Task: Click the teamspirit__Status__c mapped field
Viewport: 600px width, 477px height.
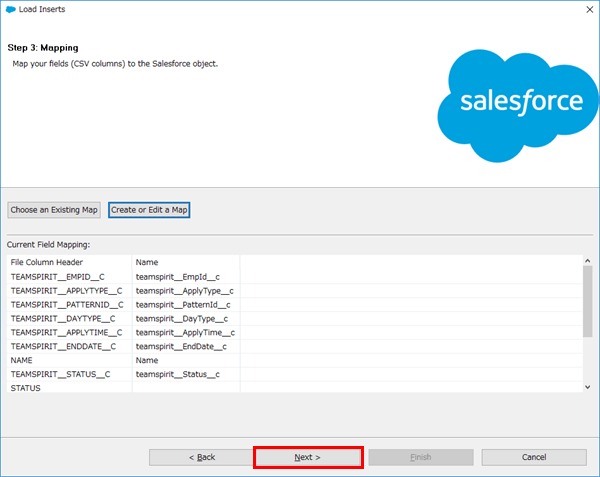Action: tap(178, 374)
